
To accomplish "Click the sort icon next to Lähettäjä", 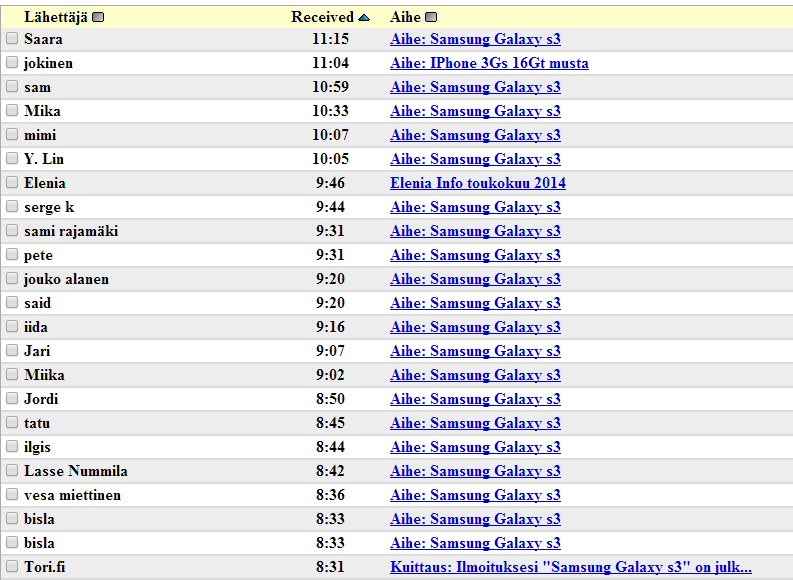I will coord(98,17).
